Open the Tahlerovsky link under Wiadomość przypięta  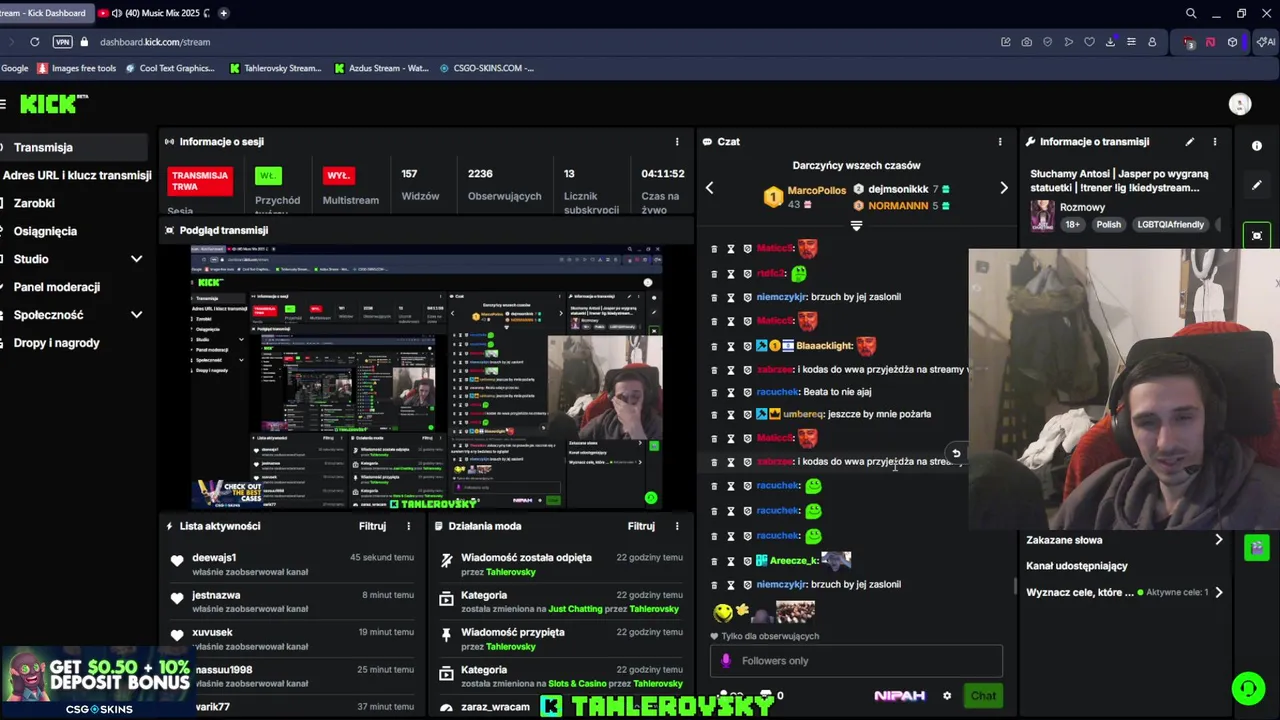click(x=511, y=646)
